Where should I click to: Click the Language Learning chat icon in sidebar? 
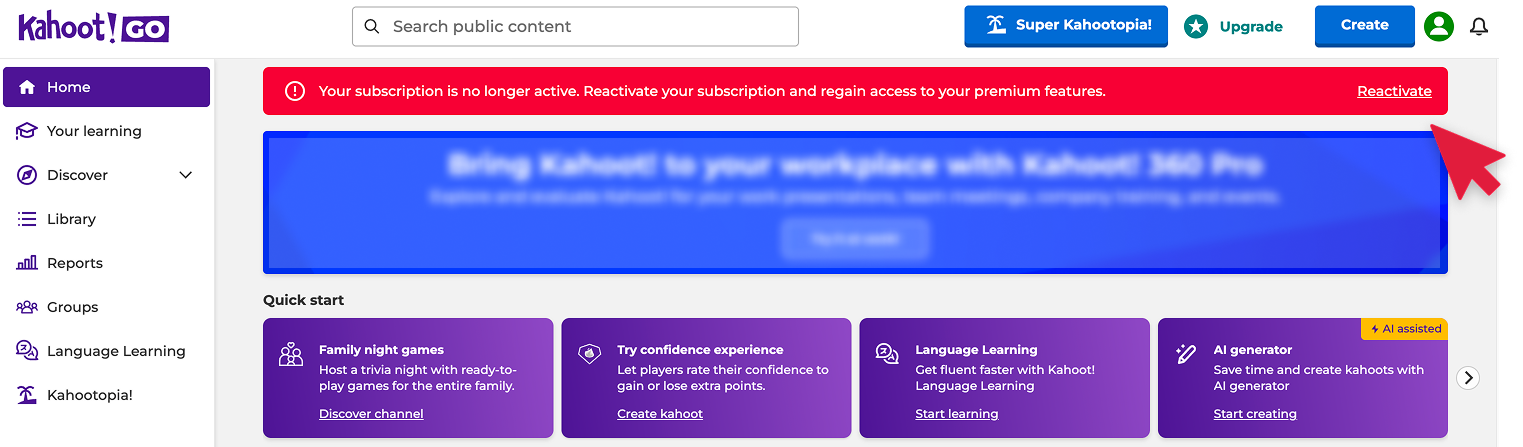pyautogui.click(x=27, y=351)
